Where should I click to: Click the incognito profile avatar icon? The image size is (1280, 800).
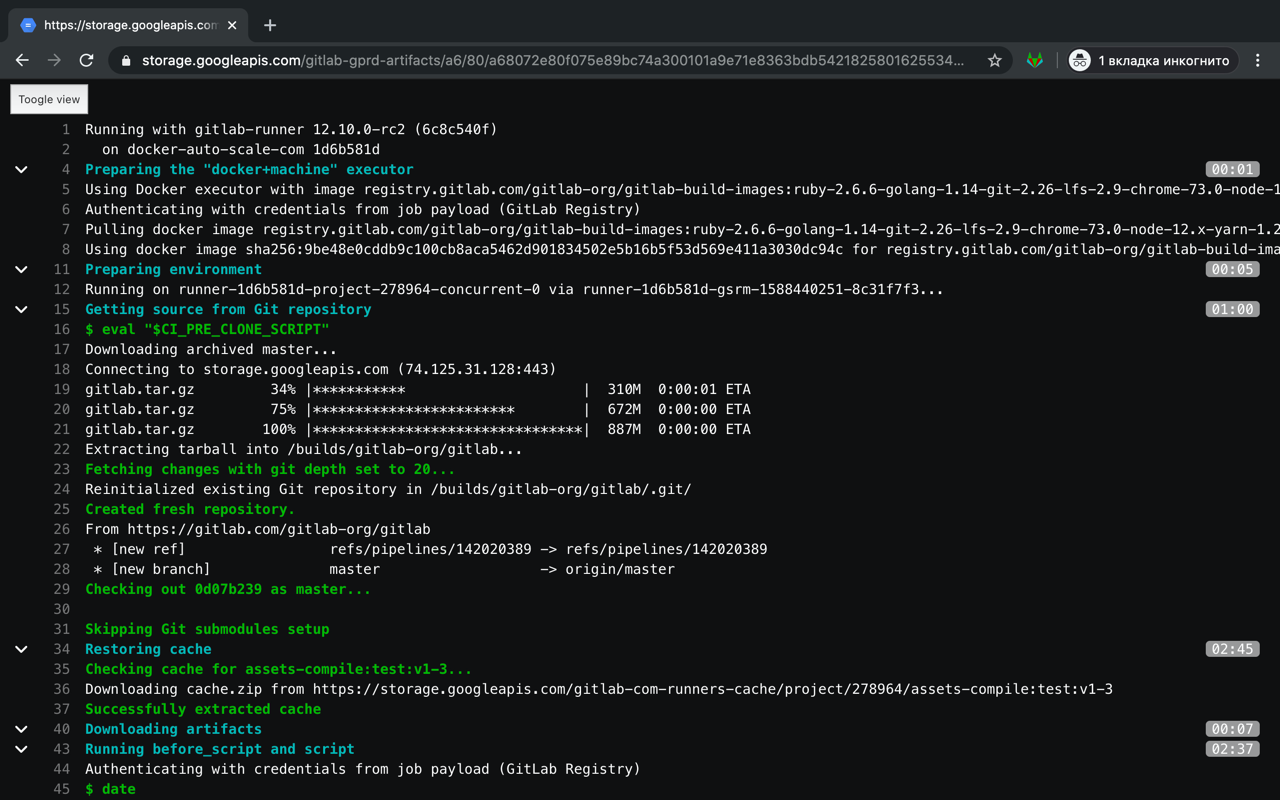(1079, 60)
